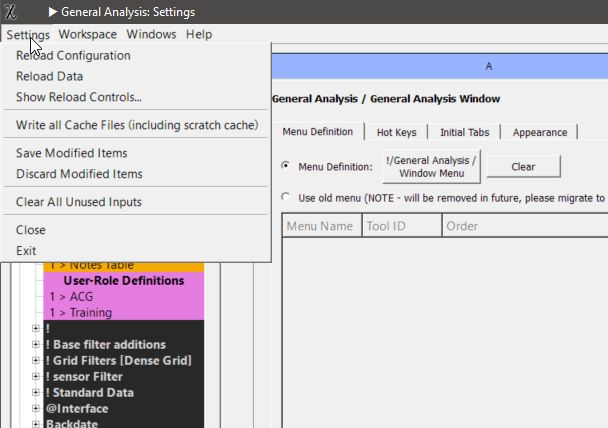The image size is (608, 428).
Task: Expand the ! Grid Filters [Dense Grid] node
Action: point(36,360)
